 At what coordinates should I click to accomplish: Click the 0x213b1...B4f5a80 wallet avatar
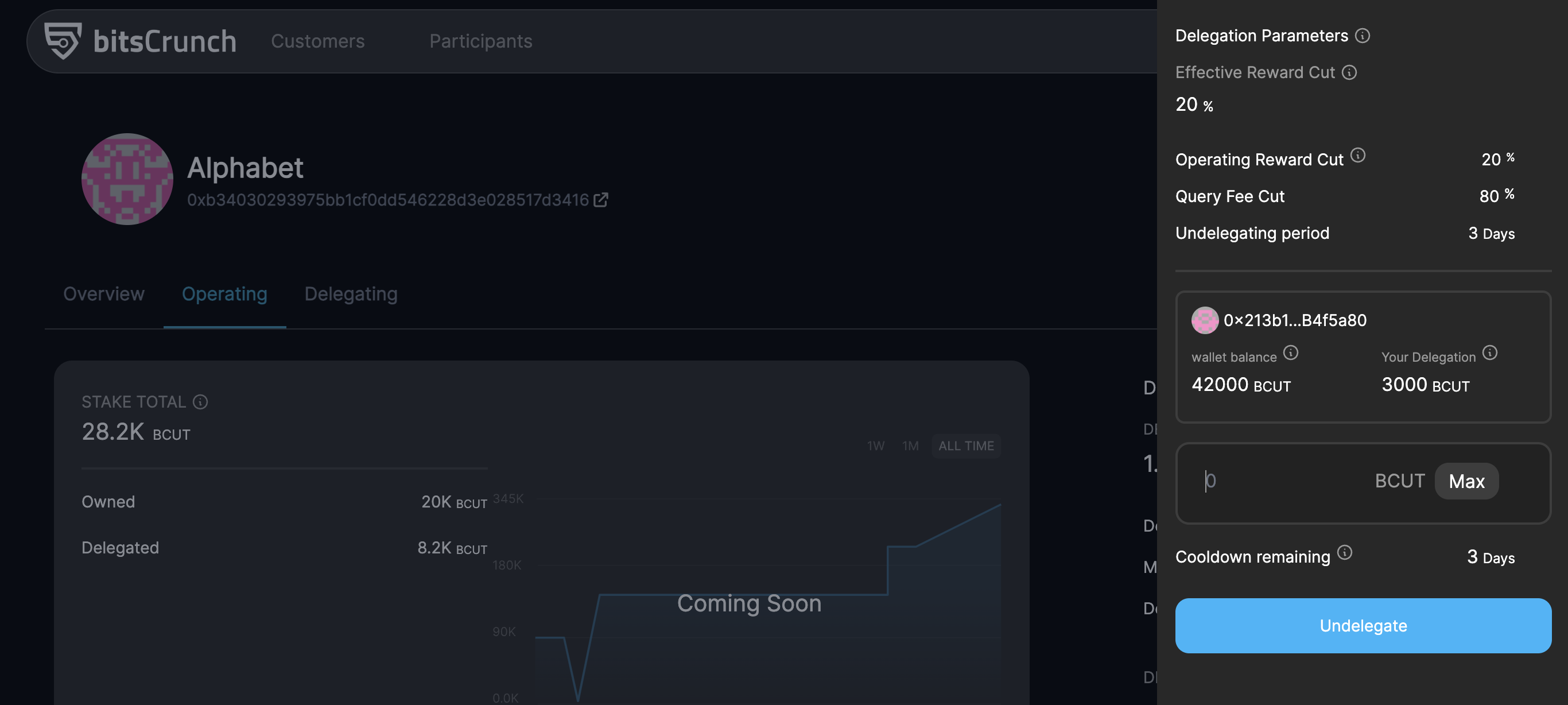coord(1205,320)
